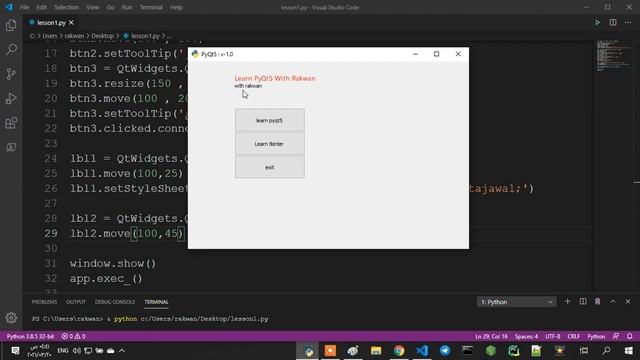This screenshot has width=640, height=360.
Task: Switch to the PROBLEMS panel tab
Action: click(44, 302)
